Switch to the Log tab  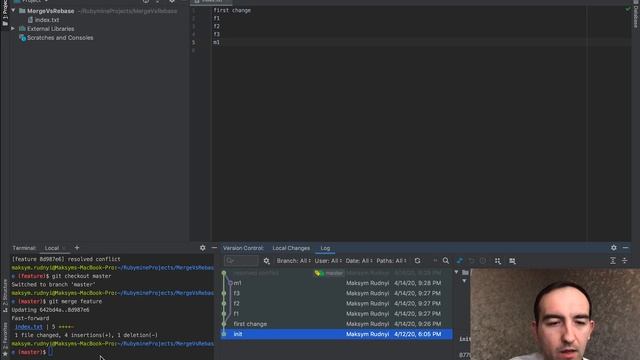pos(325,248)
